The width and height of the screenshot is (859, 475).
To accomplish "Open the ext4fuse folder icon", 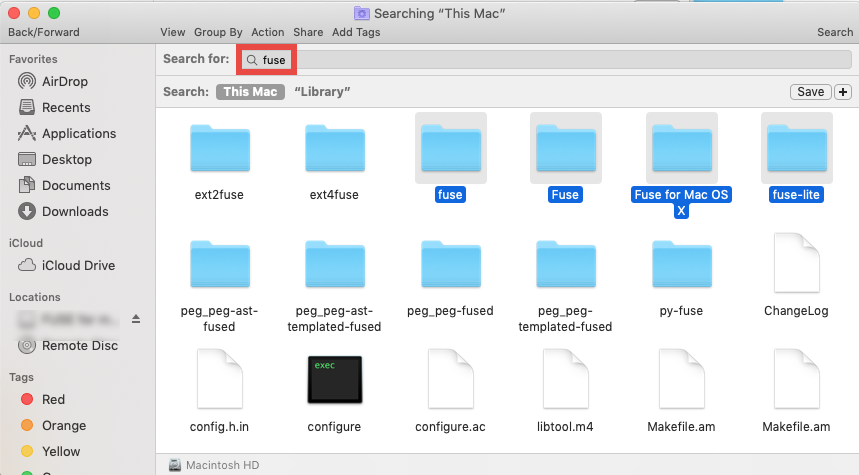I will pyautogui.click(x=335, y=148).
